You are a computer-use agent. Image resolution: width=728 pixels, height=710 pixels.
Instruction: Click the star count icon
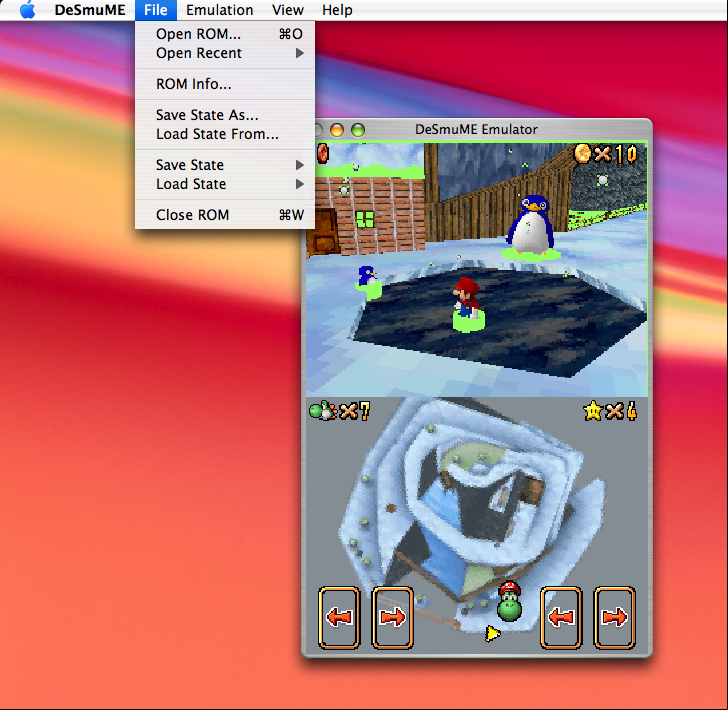click(x=593, y=411)
